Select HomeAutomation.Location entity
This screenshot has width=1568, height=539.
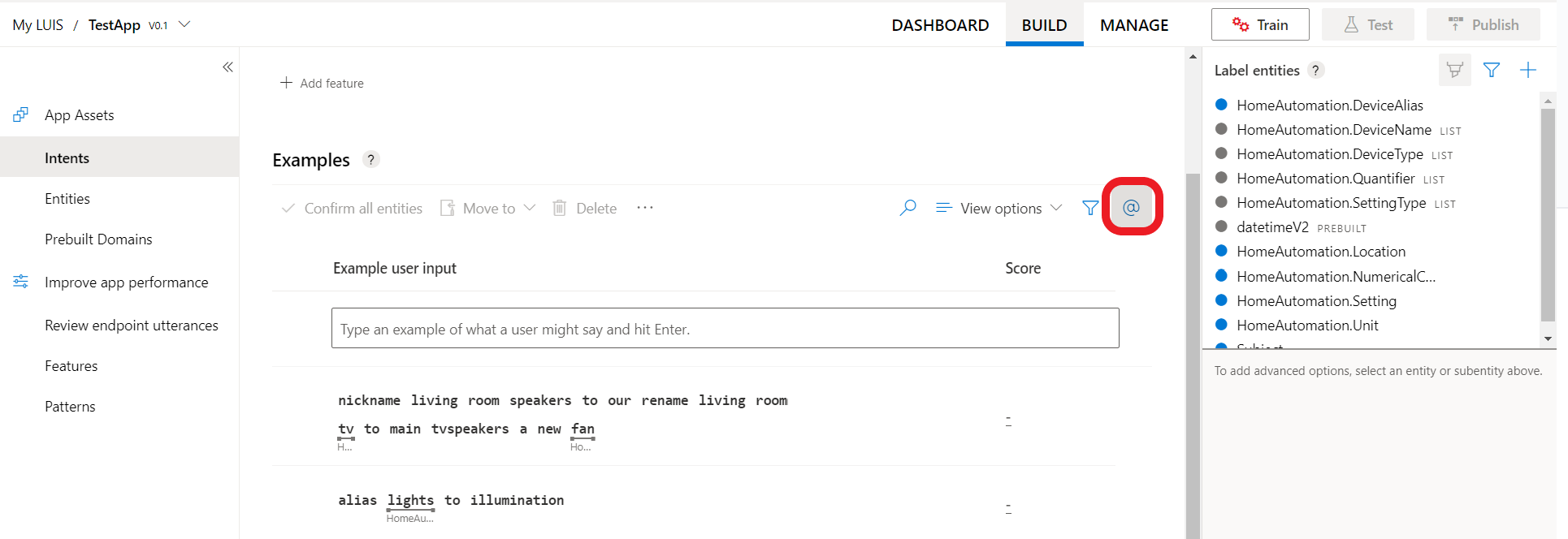[x=1320, y=252]
